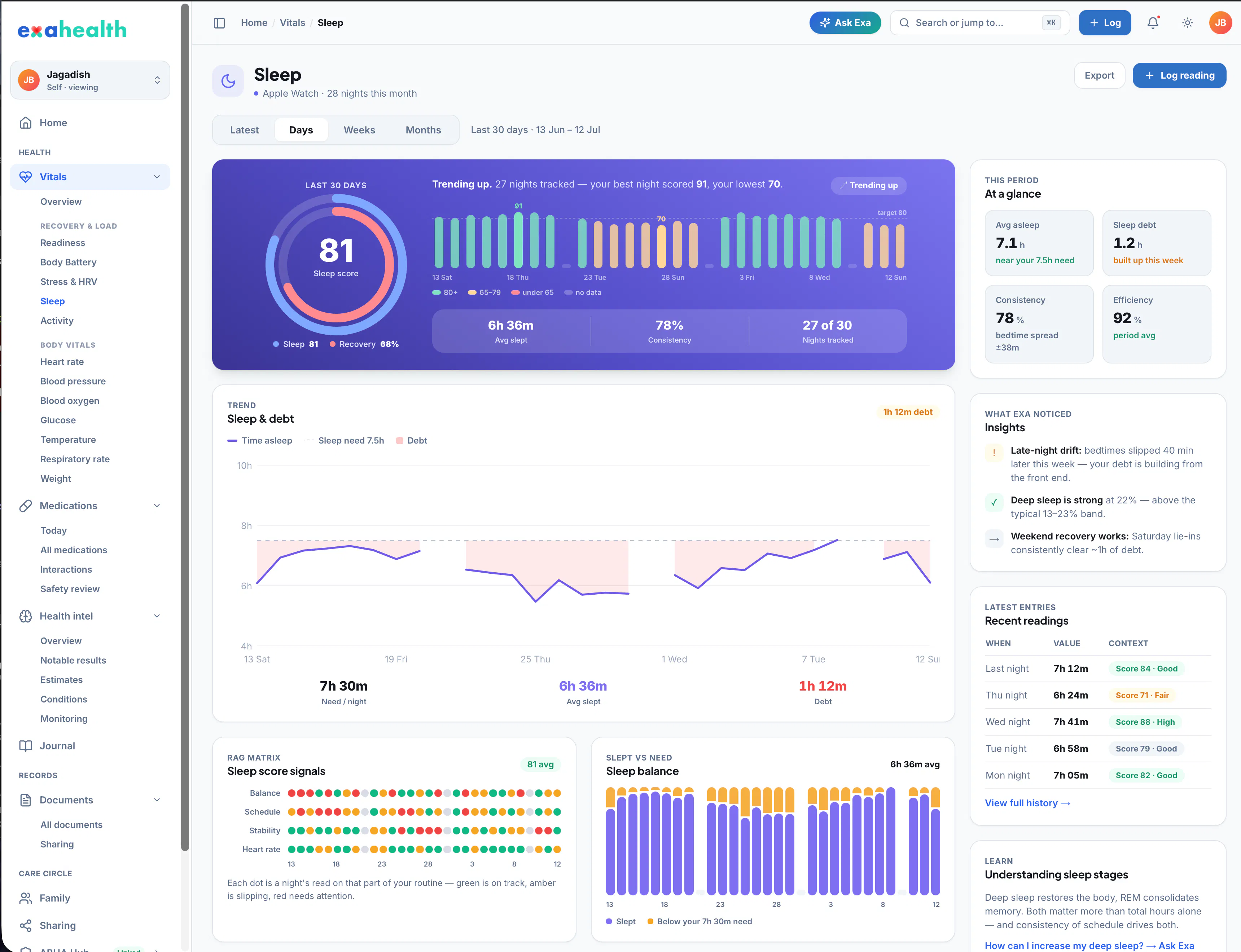The width and height of the screenshot is (1241, 952).
Task: Click the Home breadcrumb link
Action: (254, 23)
